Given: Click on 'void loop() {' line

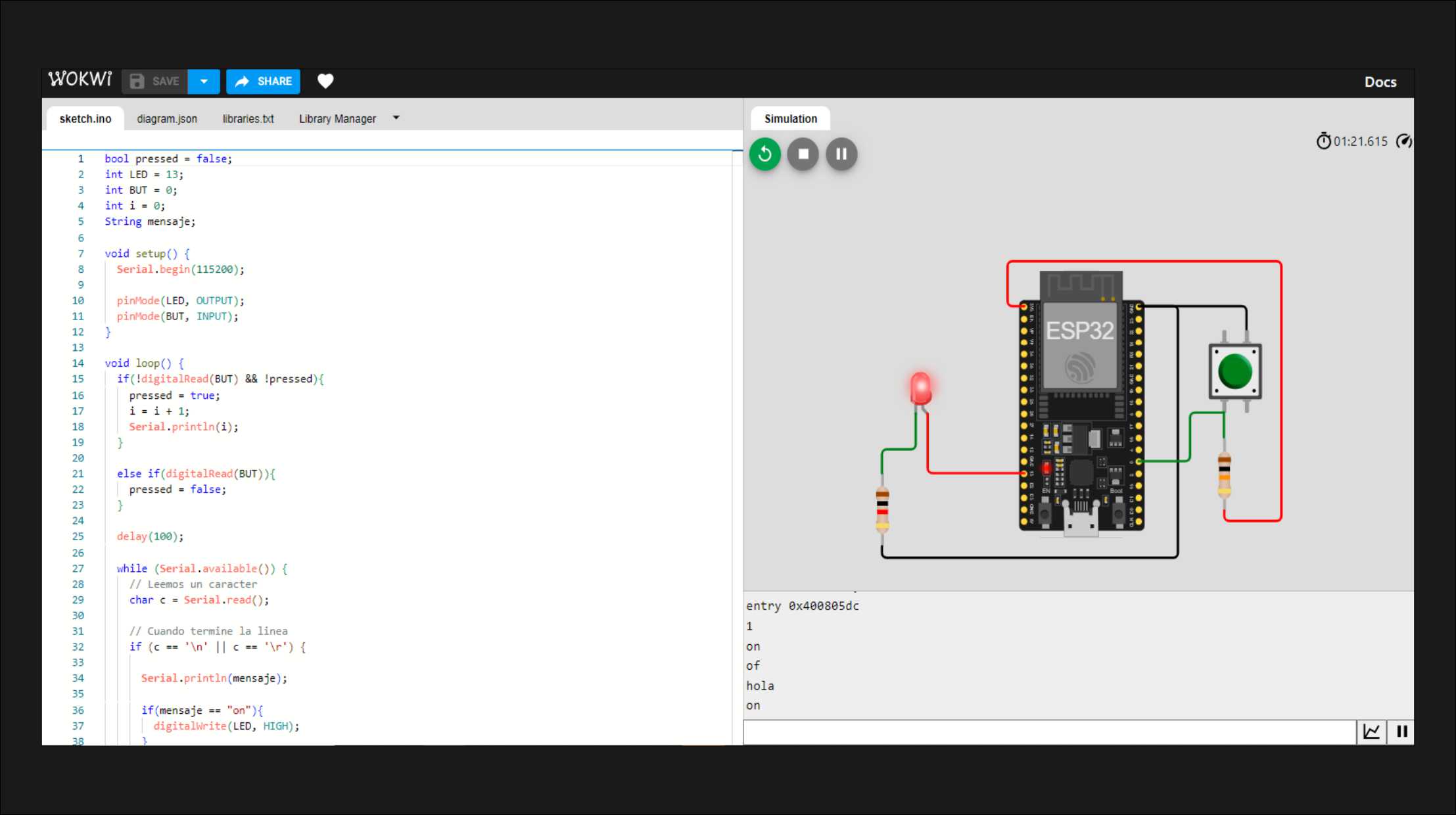Looking at the screenshot, I should click(144, 363).
